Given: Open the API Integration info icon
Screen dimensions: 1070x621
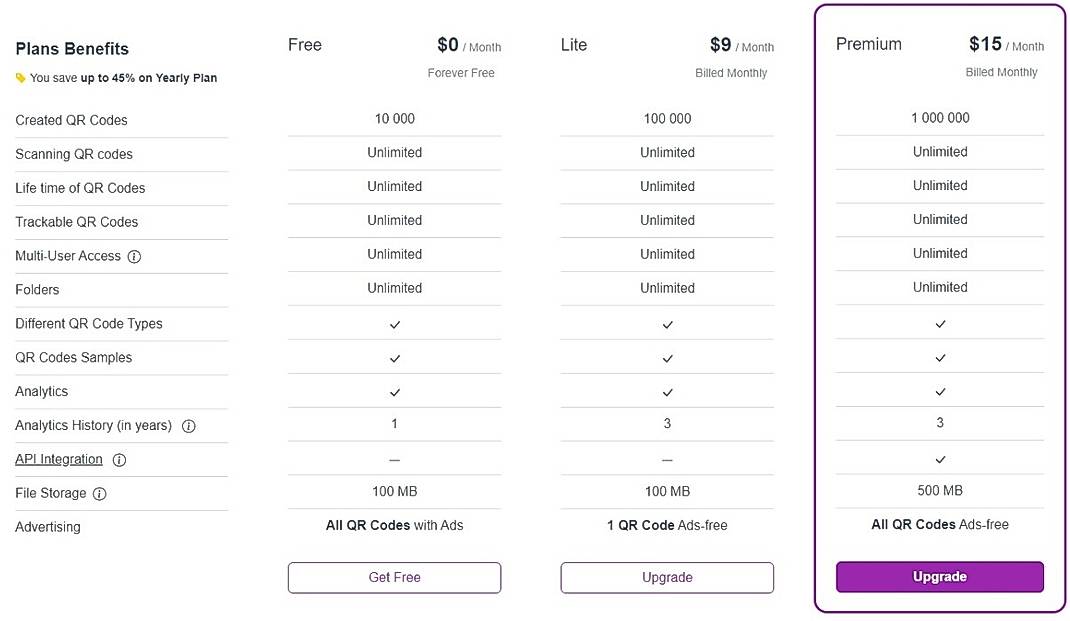Looking at the screenshot, I should tap(117, 459).
